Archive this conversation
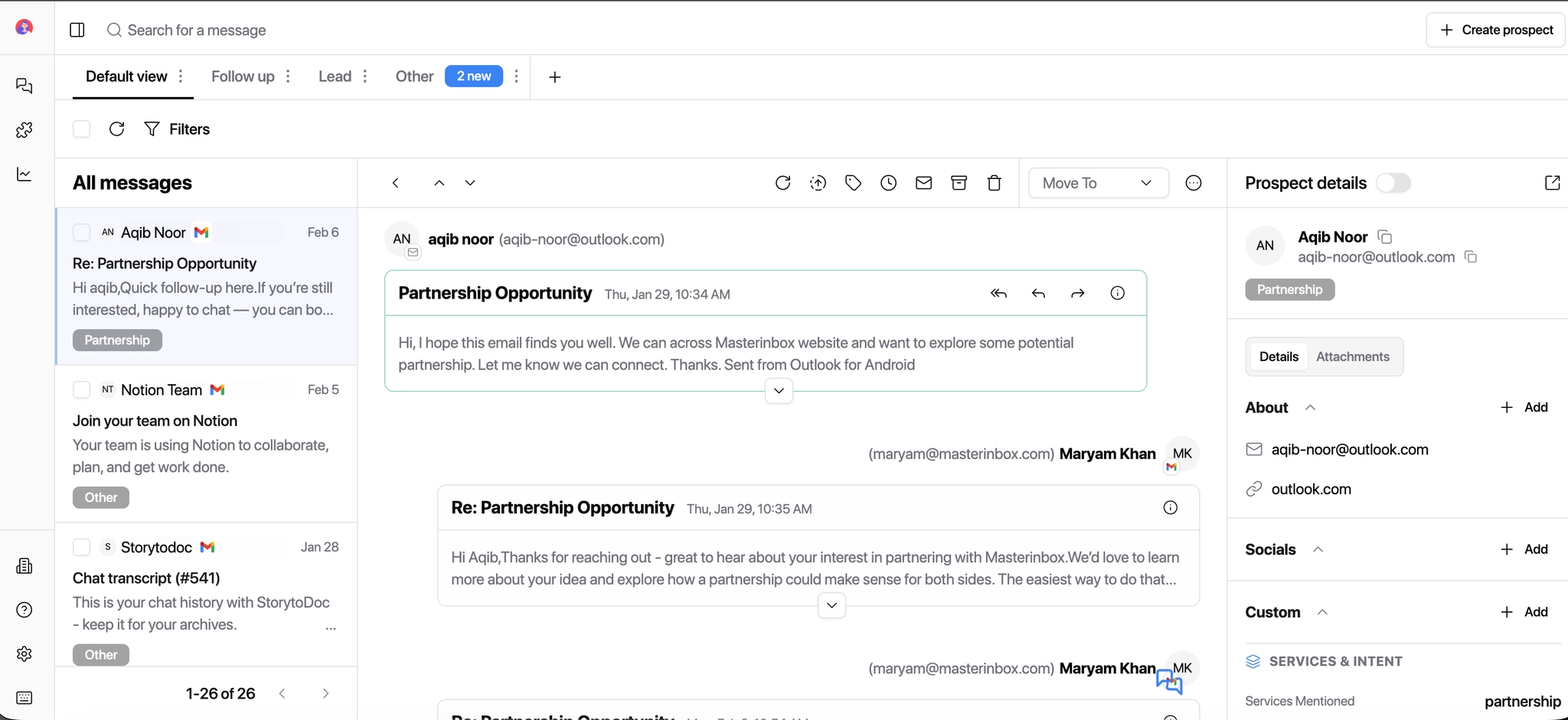 pyautogui.click(x=959, y=183)
